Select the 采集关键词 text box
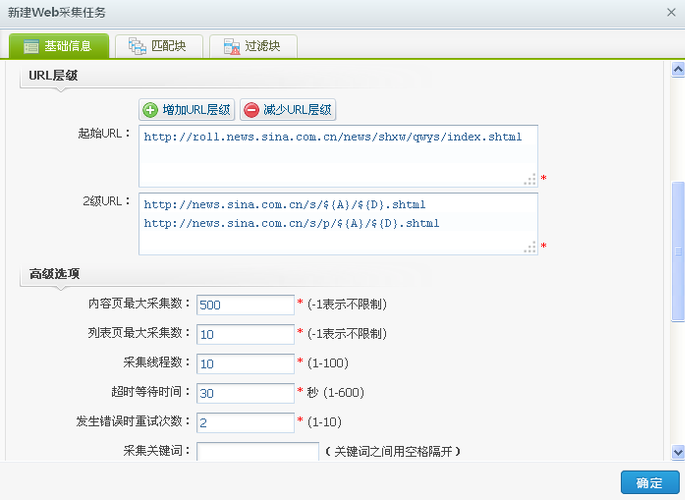This screenshot has height=500, width=685. (257, 451)
